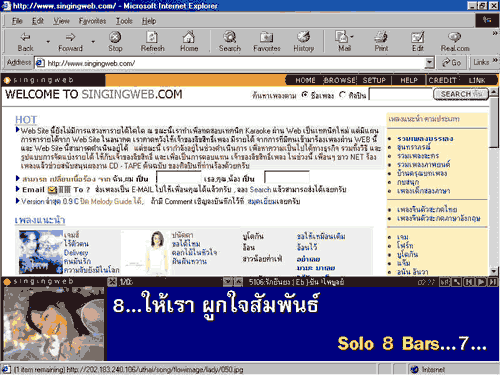This screenshot has width=500, height=375.
Task: Click the first icon left of the wrench in the player bar
Action: click(445, 282)
